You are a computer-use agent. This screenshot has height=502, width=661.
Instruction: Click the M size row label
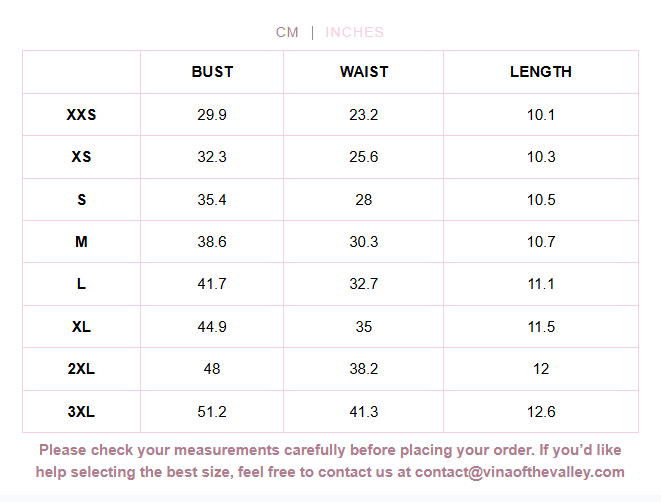tap(82, 242)
